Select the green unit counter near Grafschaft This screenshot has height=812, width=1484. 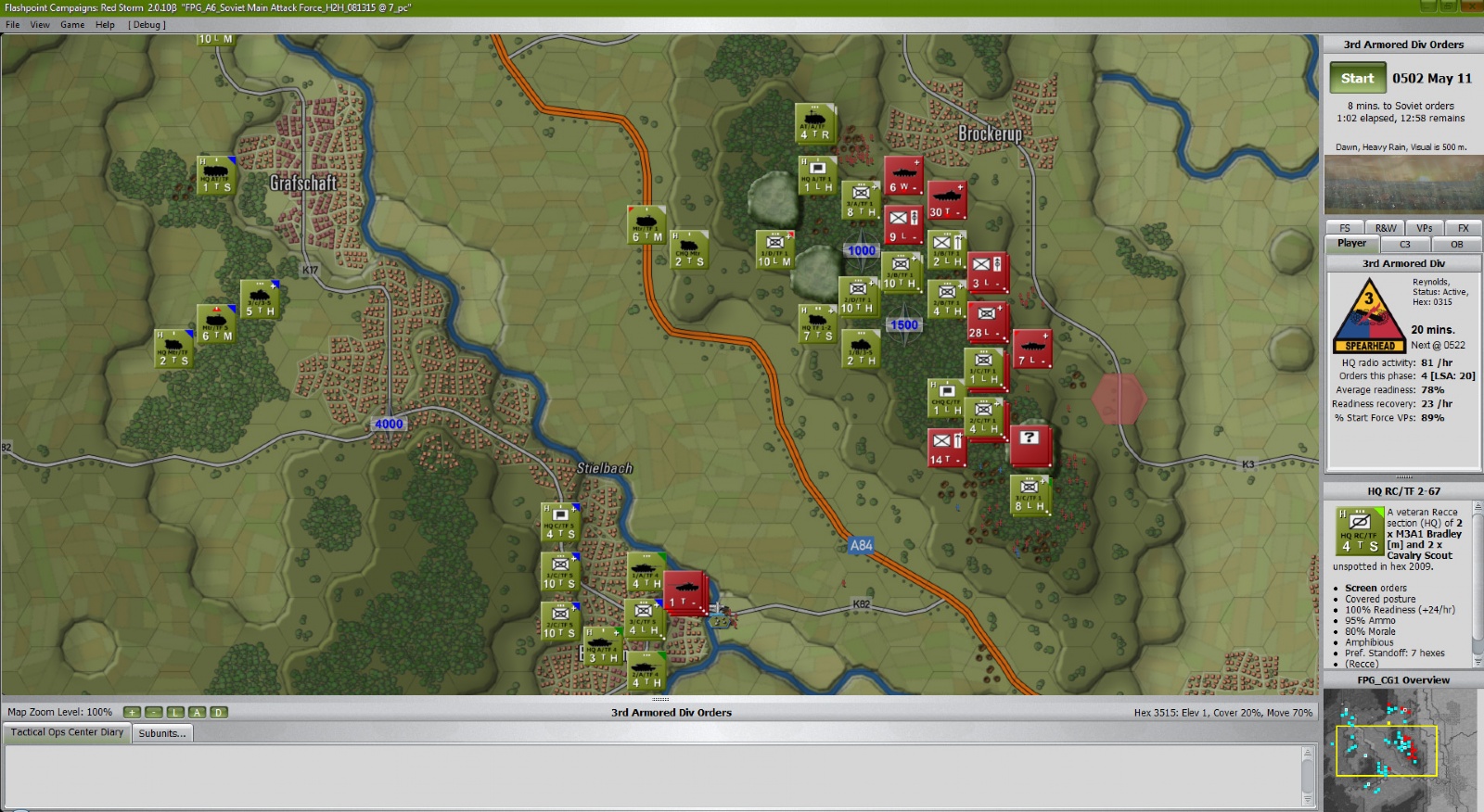click(x=216, y=176)
